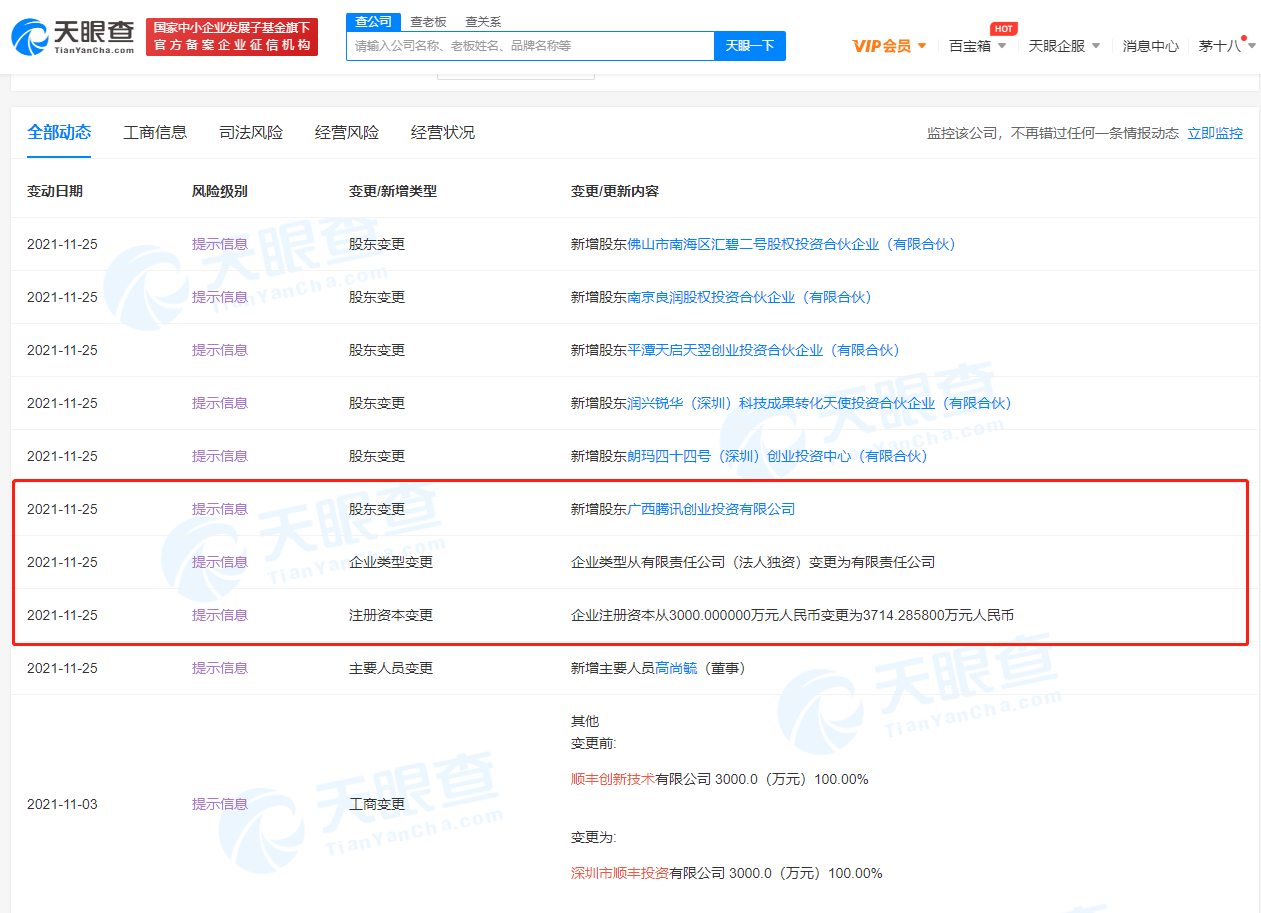Viewport: 1261px width, 913px height.
Task: Open 消息中心 message center
Action: coord(1150,46)
